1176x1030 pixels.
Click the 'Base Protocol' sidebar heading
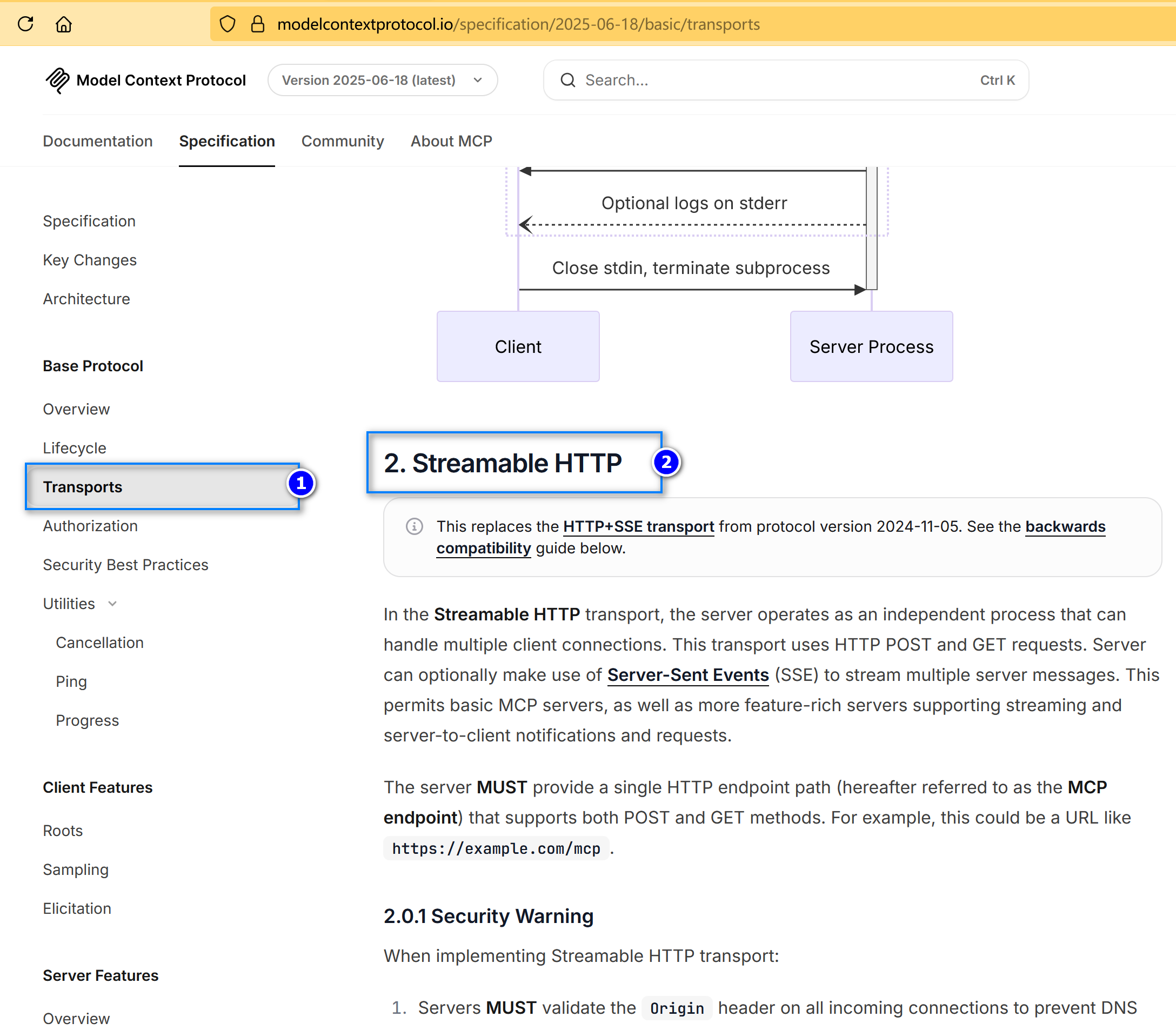[x=93, y=366]
